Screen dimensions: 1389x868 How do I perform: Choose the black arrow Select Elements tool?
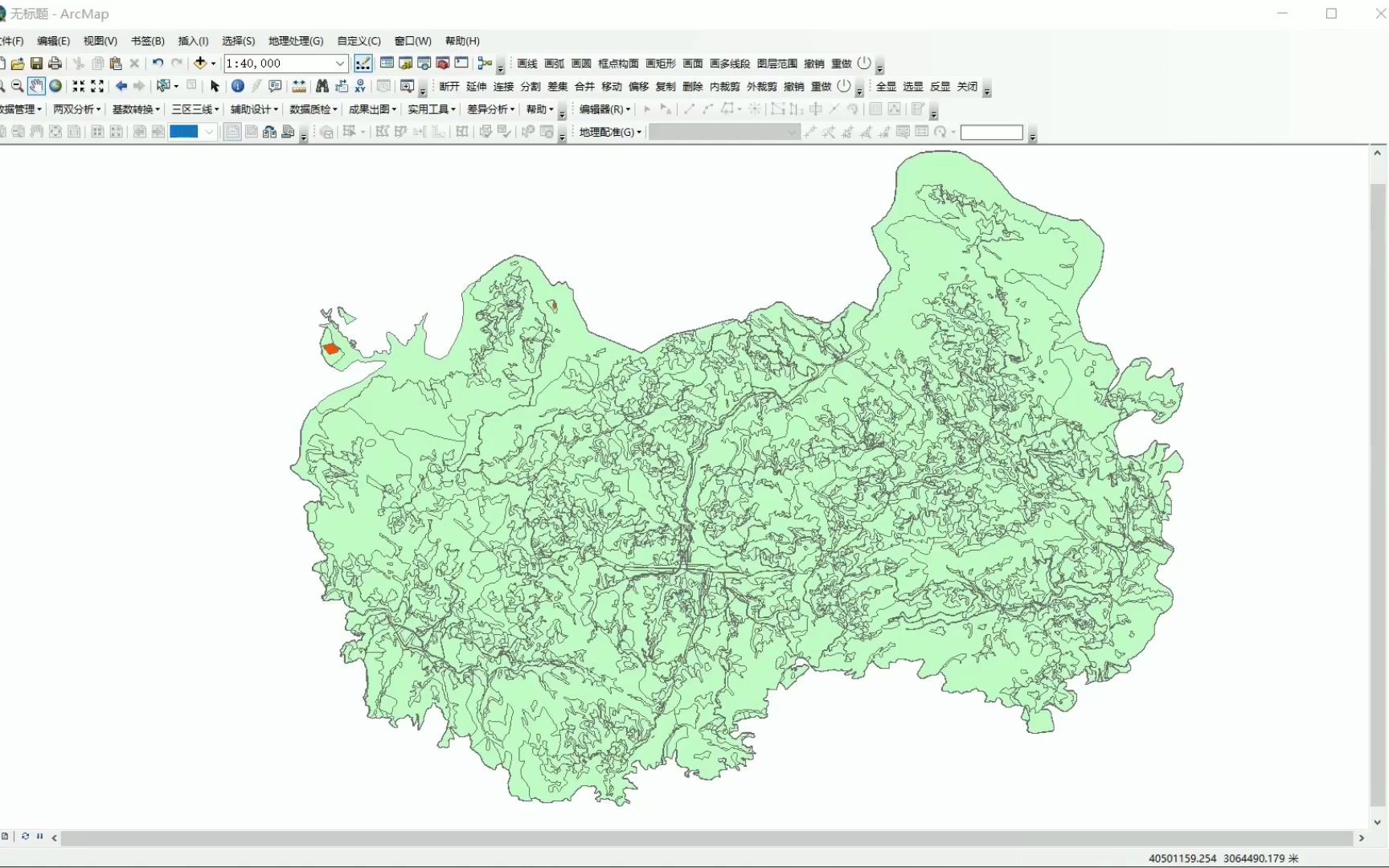pos(215,86)
